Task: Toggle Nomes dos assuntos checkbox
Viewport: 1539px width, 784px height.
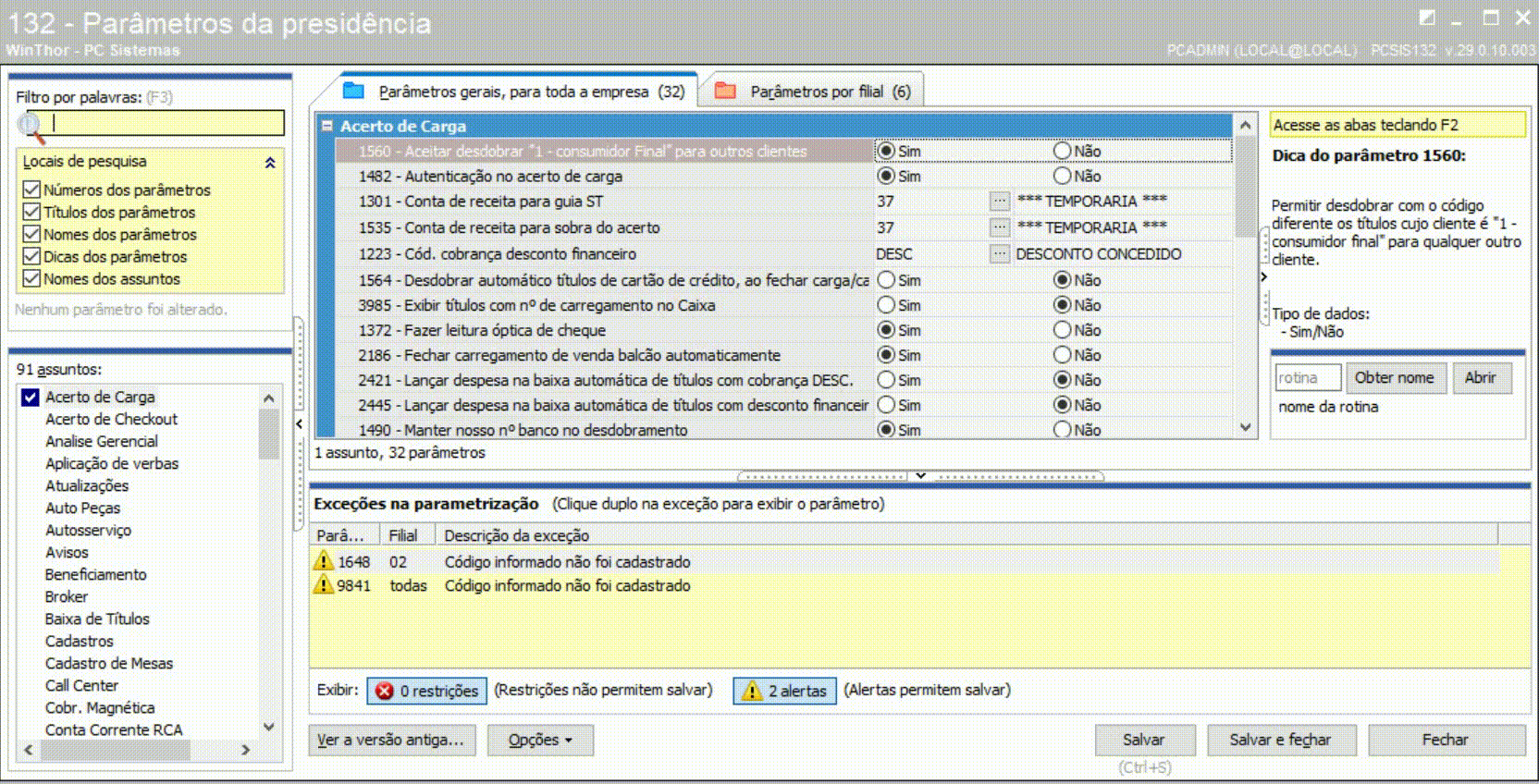Action: pos(31,278)
